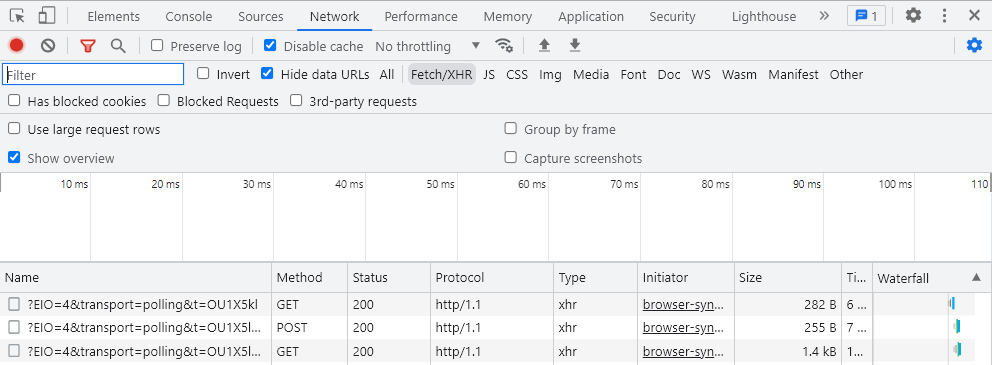Toggle the red filter funnel icon
This screenshot has height=365, width=992.
[x=88, y=46]
